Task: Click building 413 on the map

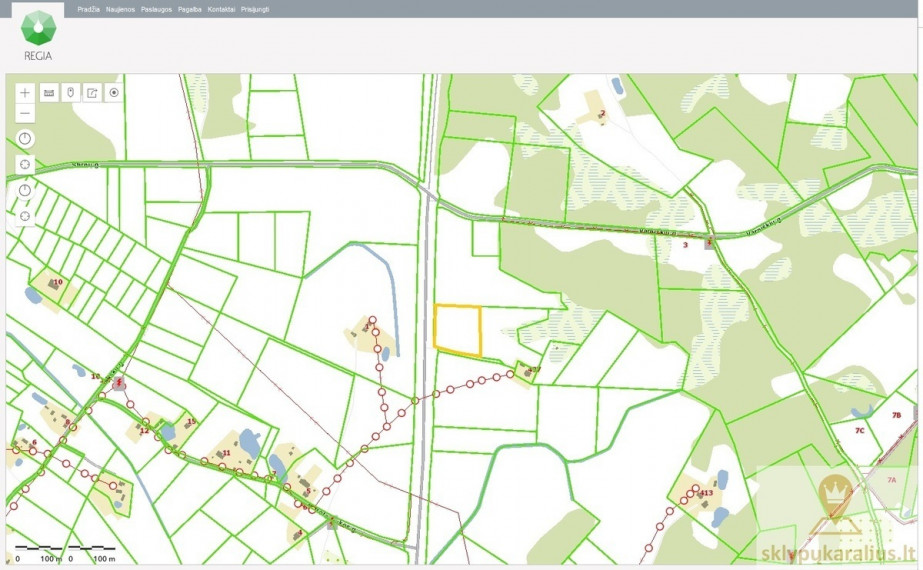Action: coord(706,493)
